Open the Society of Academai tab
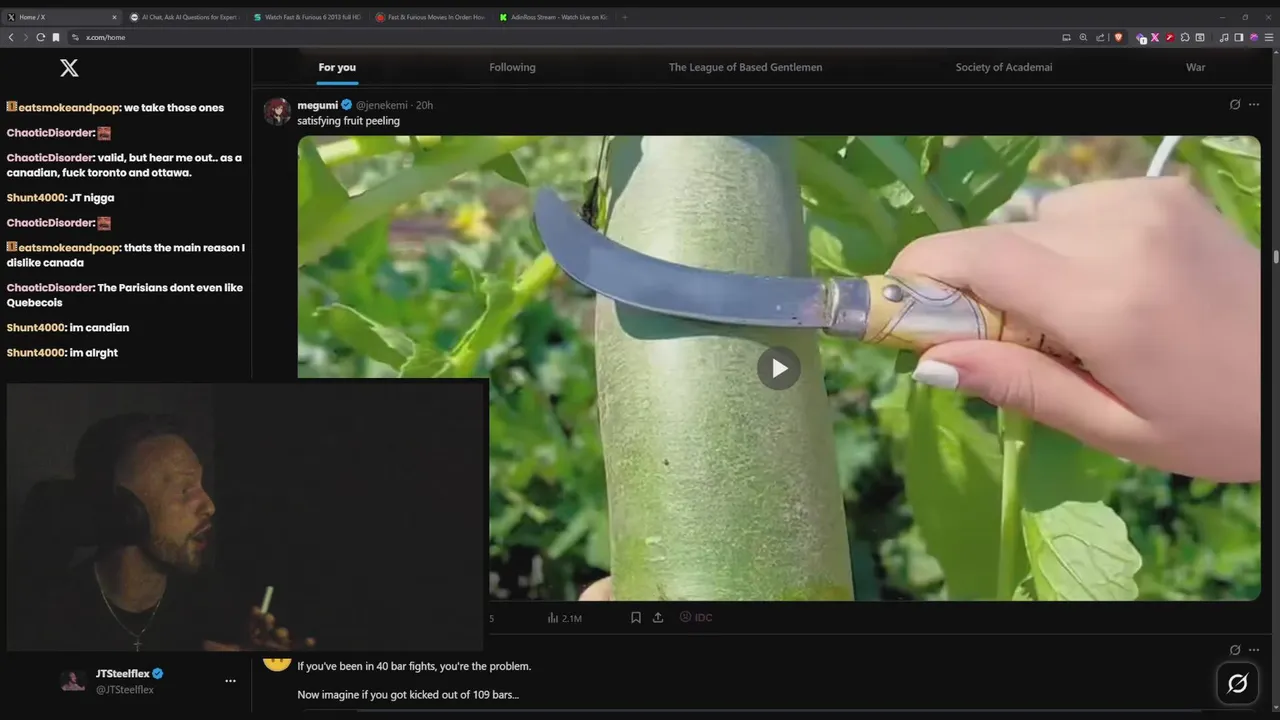The width and height of the screenshot is (1280, 720). pos(1004,67)
